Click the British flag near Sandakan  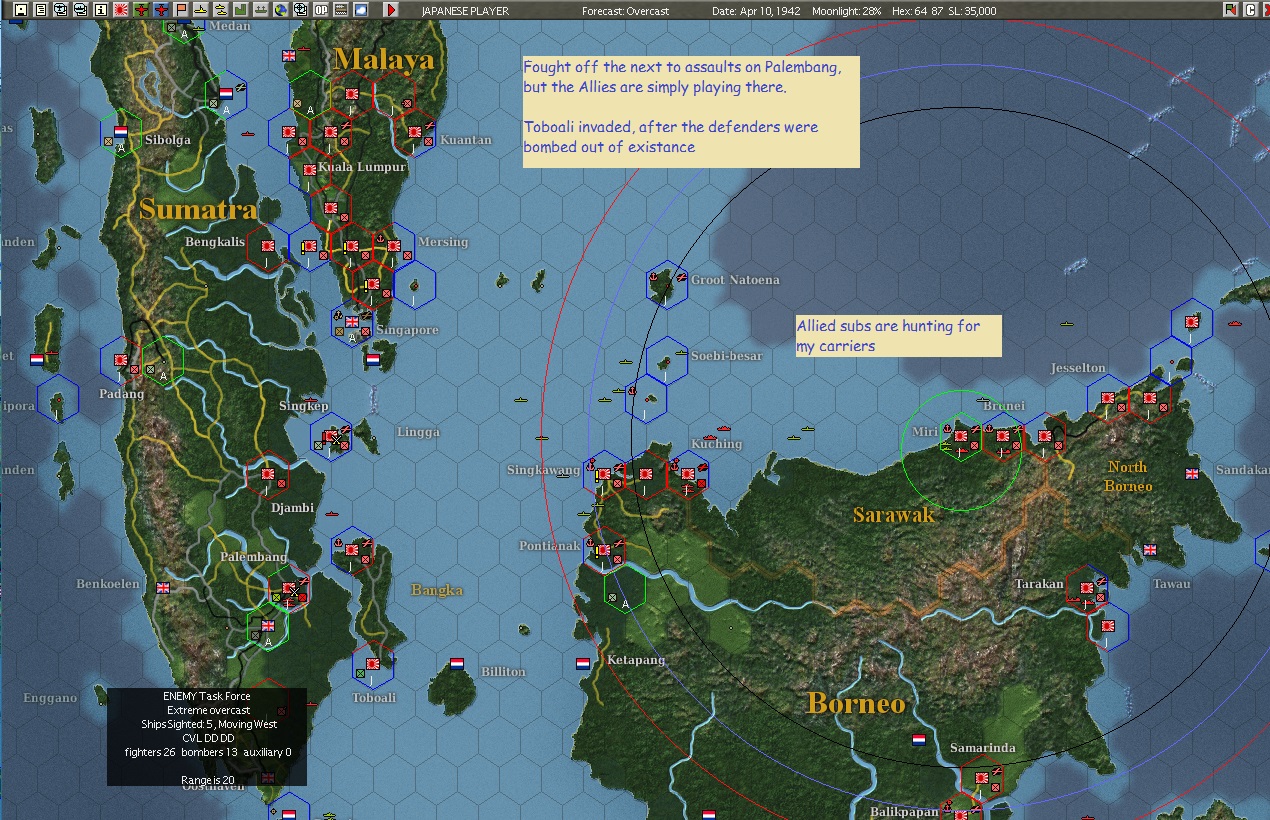(x=1191, y=474)
